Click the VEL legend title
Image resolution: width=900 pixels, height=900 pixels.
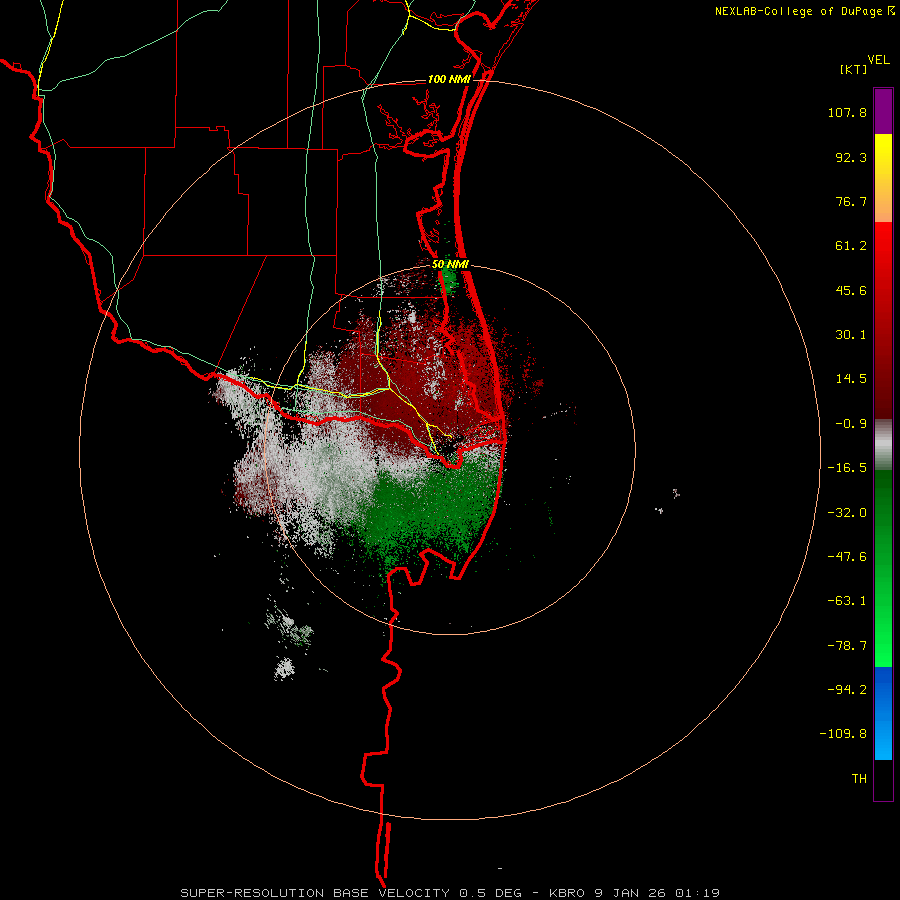click(x=878, y=60)
